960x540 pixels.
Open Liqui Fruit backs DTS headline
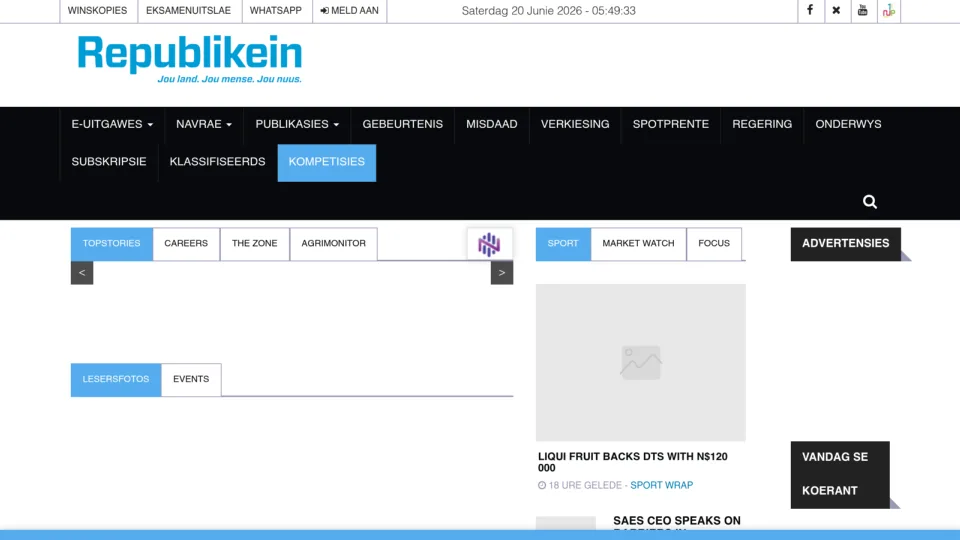(x=633, y=462)
